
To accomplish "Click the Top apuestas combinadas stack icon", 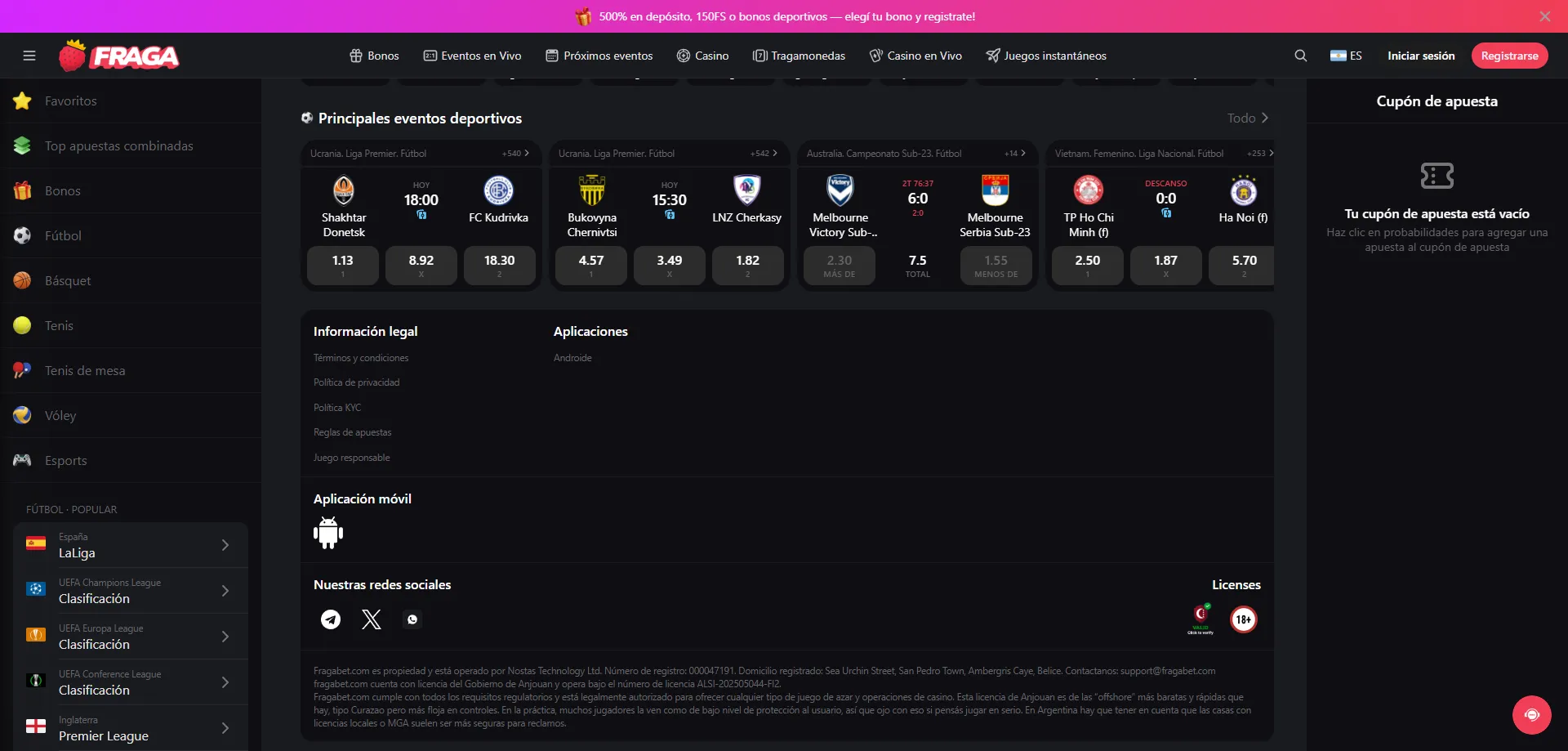I will (22, 145).
